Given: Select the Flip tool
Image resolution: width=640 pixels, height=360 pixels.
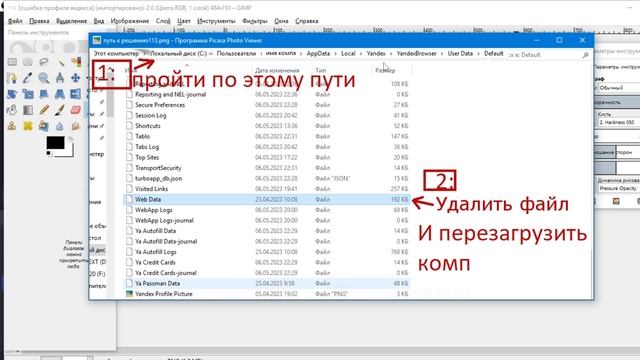Looking at the screenshot, I should click(x=76, y=94).
